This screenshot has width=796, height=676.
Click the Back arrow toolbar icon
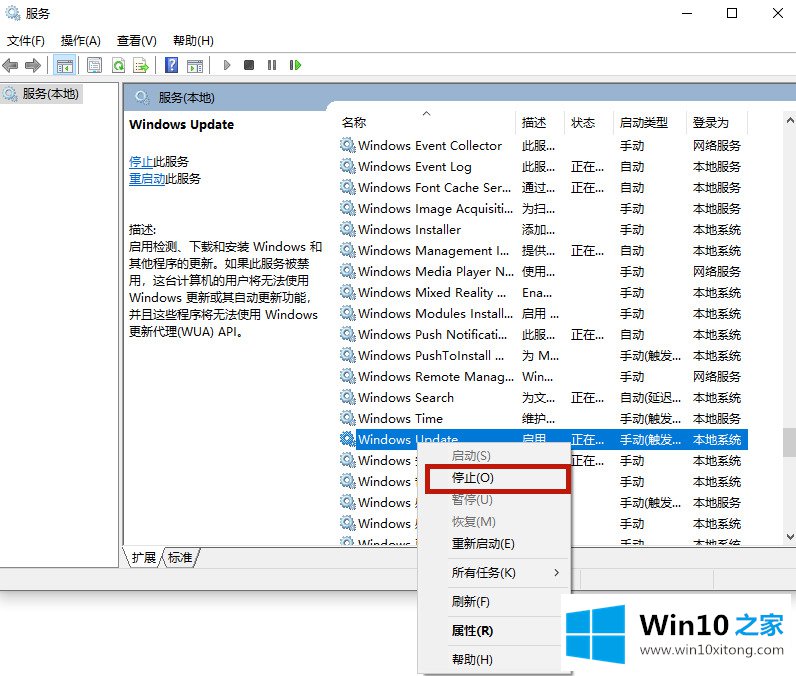click(x=10, y=65)
